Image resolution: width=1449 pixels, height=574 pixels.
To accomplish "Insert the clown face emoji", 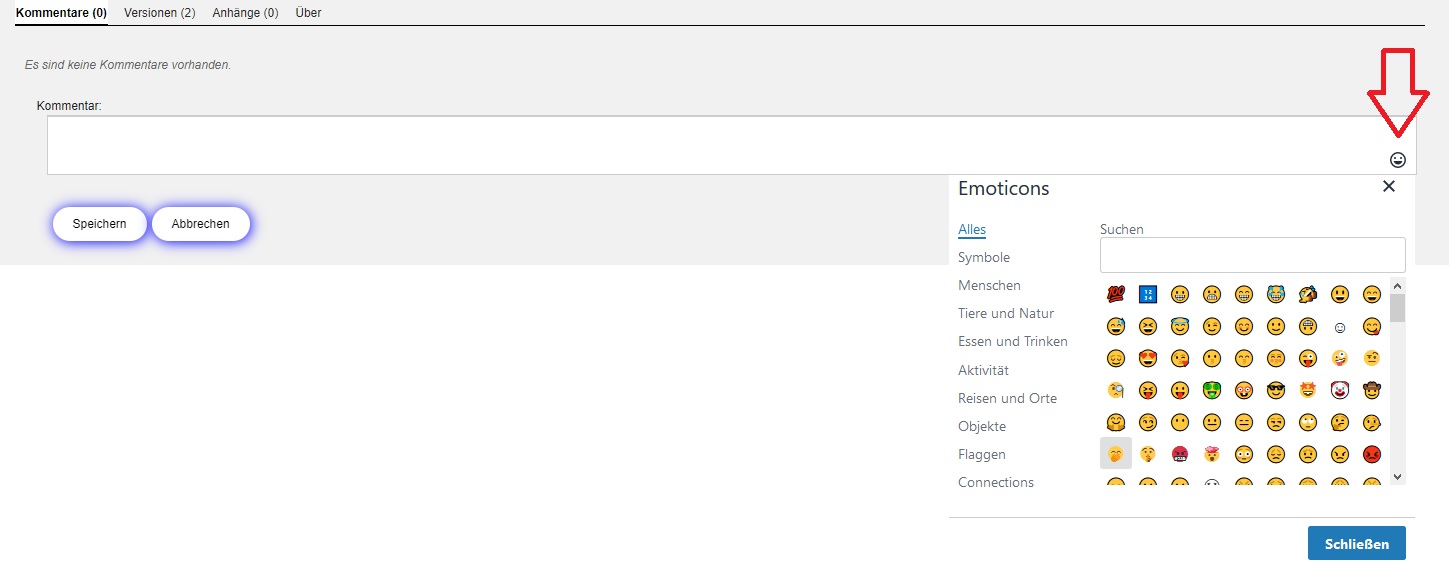I will pos(1340,390).
